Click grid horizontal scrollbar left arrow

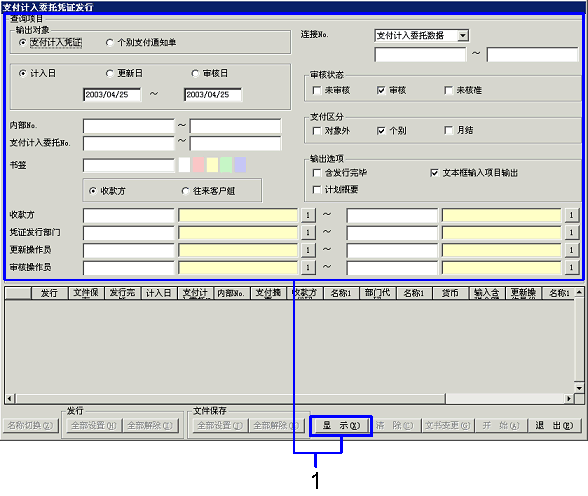(x=10, y=399)
